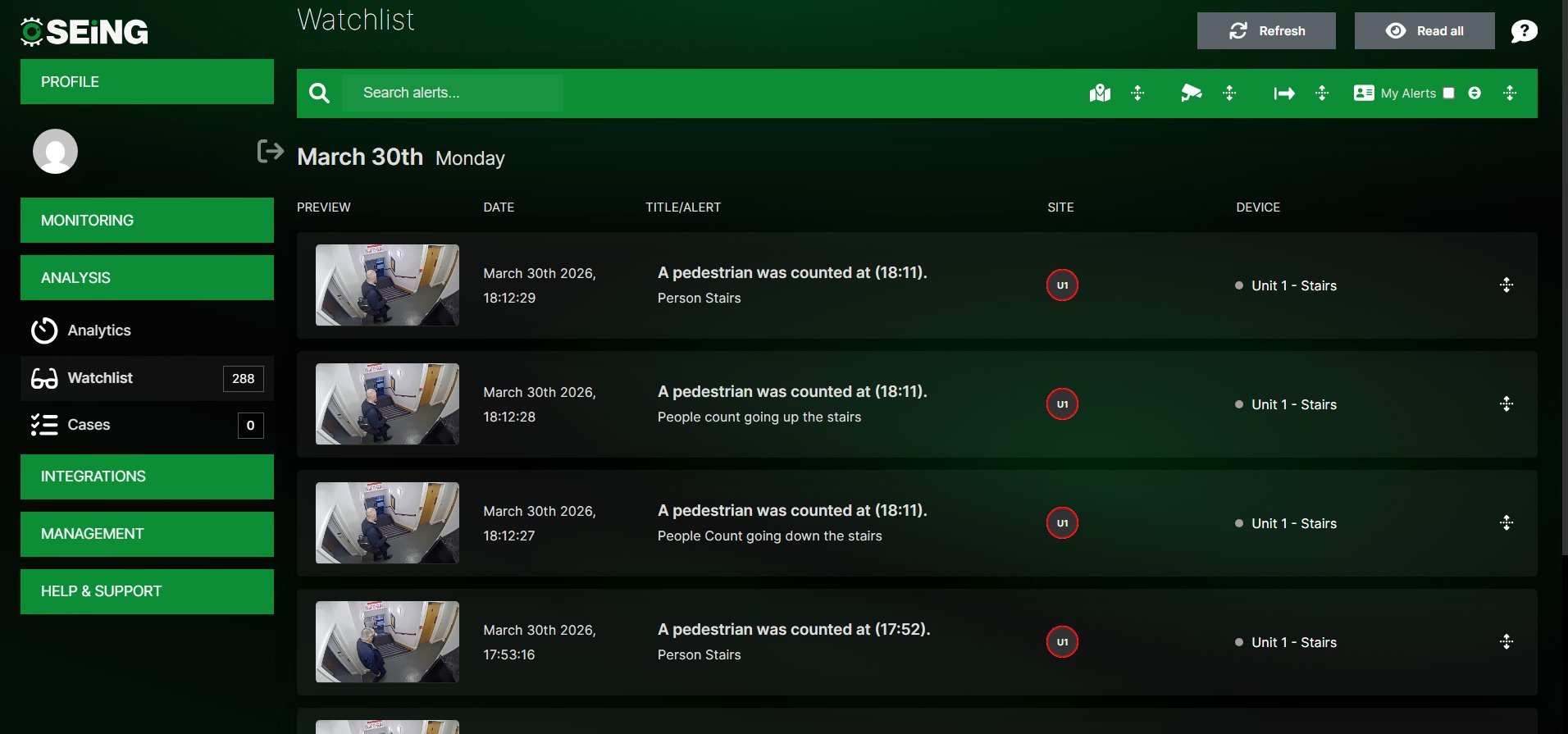Click the alert subtitle 'People Count going down the stairs'
Screen dimensions: 1568x734
coord(770,536)
